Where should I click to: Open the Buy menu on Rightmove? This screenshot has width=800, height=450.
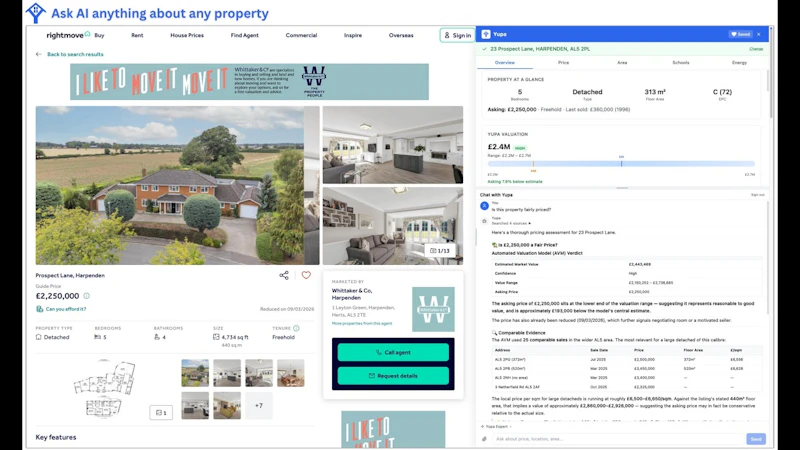(99, 35)
